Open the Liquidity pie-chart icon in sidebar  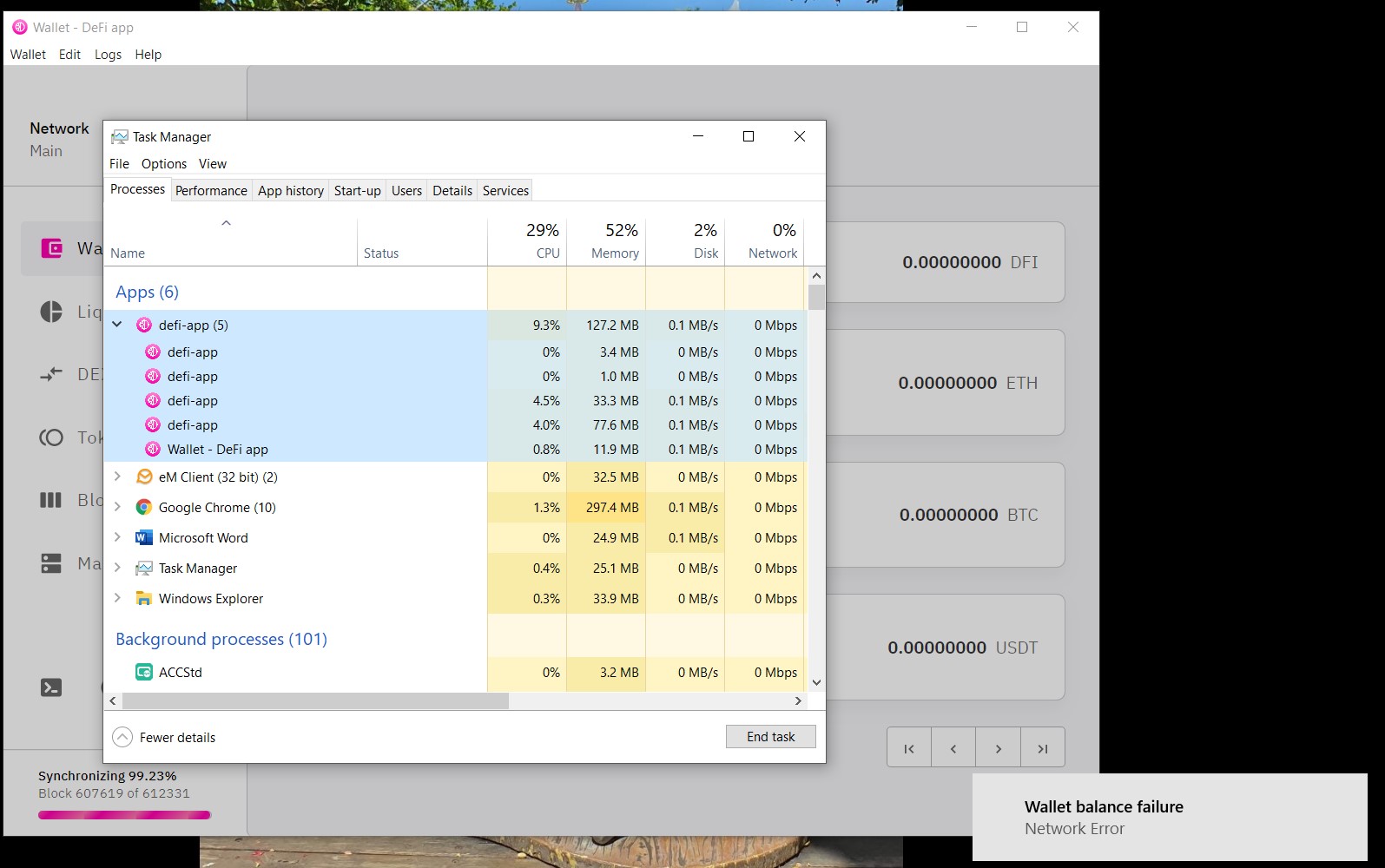[x=51, y=312]
